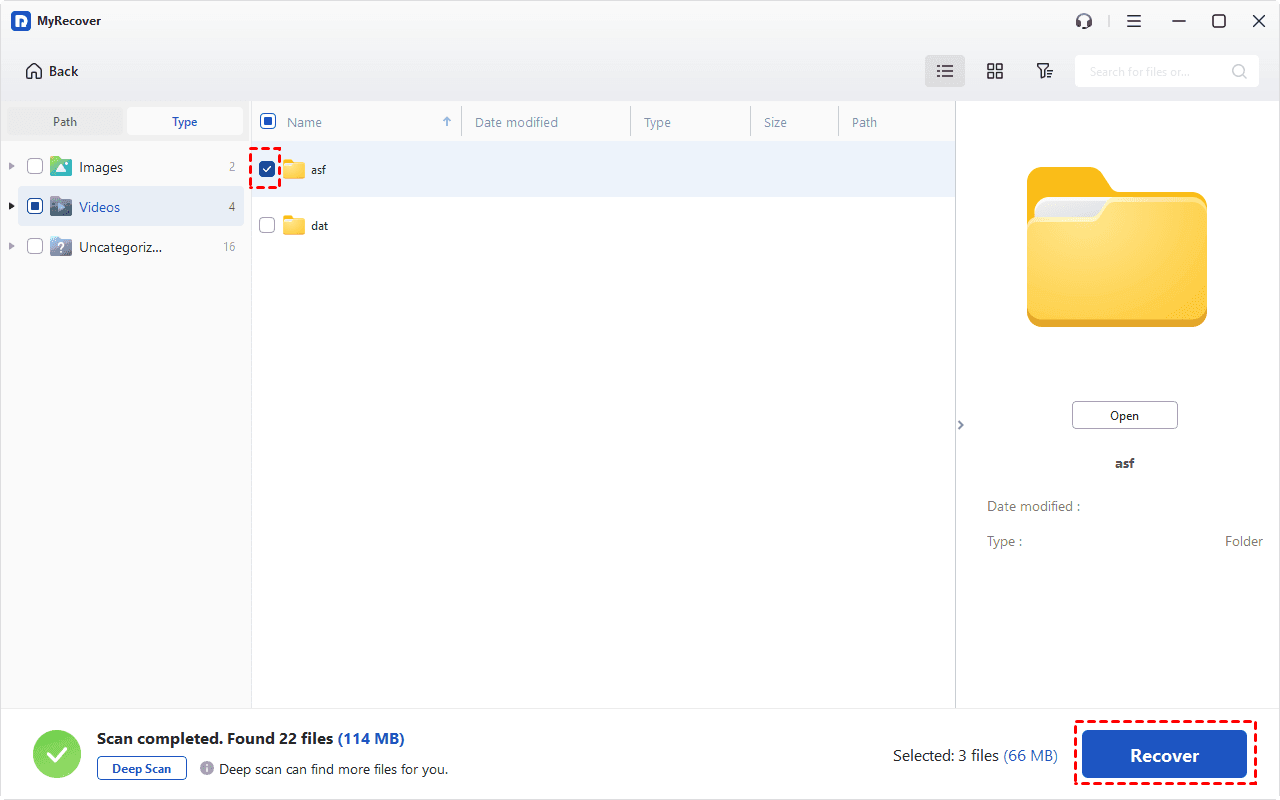The width and height of the screenshot is (1280, 800).
Task: Expand the Images tree node
Action: pos(12,167)
